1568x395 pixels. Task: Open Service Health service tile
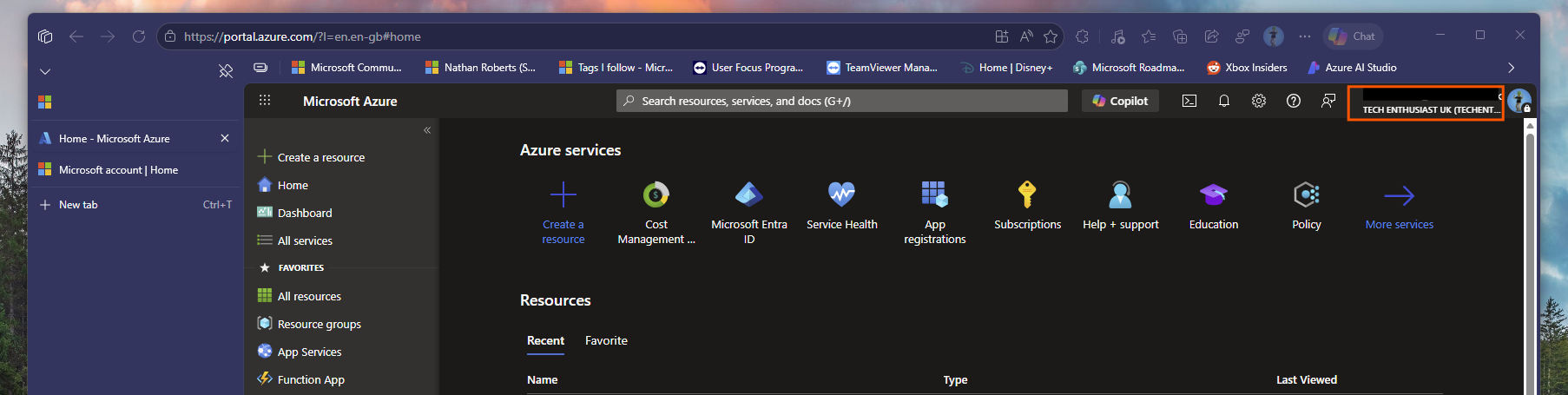pos(842,206)
